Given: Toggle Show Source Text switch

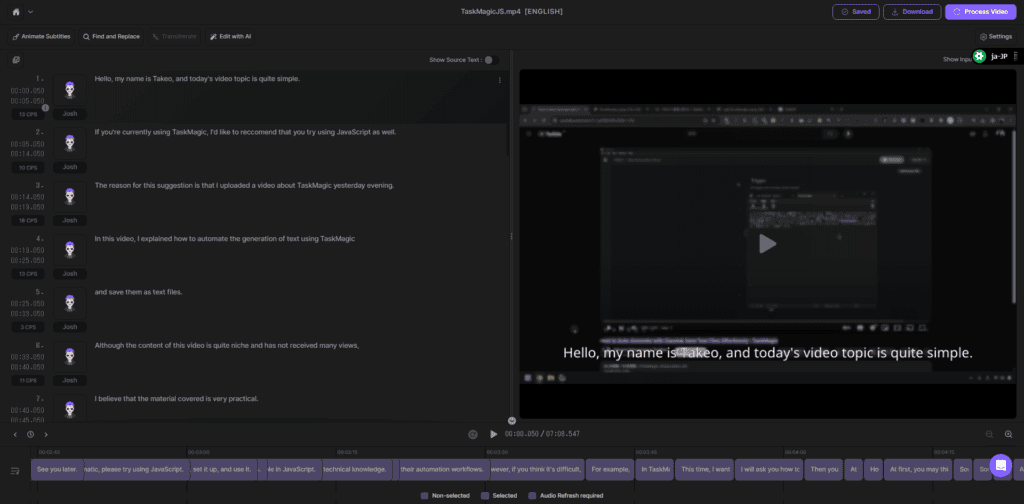Looking at the screenshot, I should (491, 60).
